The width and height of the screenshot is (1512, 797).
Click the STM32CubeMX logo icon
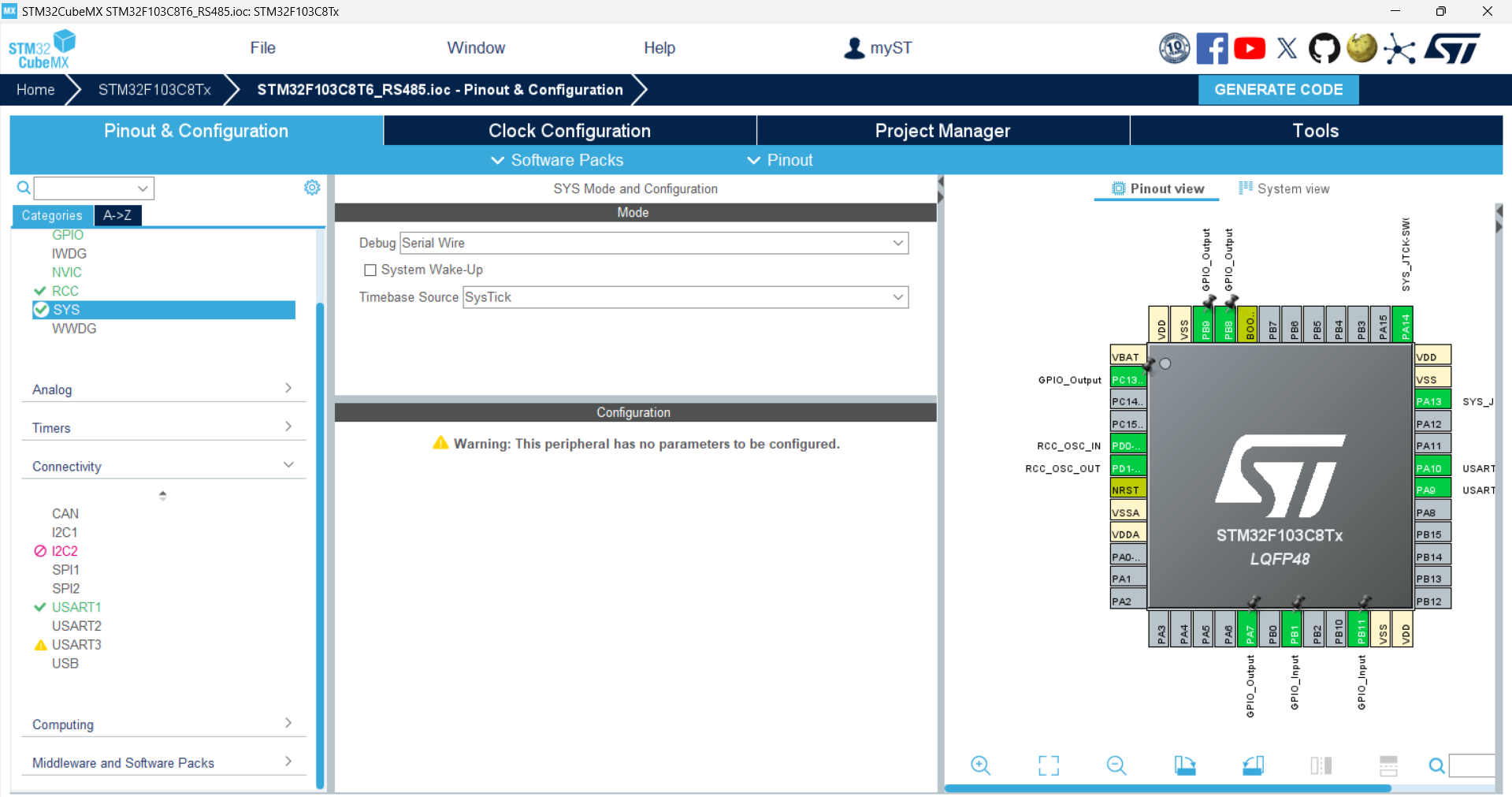point(42,49)
